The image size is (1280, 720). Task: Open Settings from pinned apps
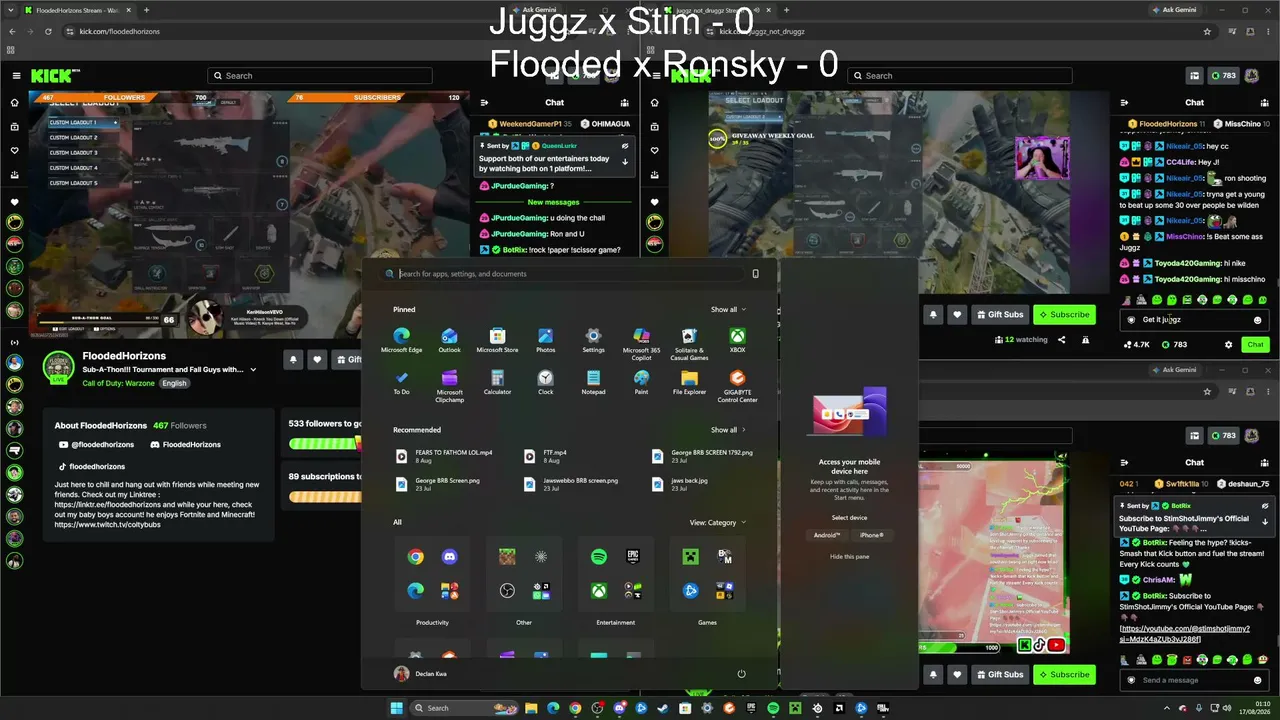[x=593, y=340]
